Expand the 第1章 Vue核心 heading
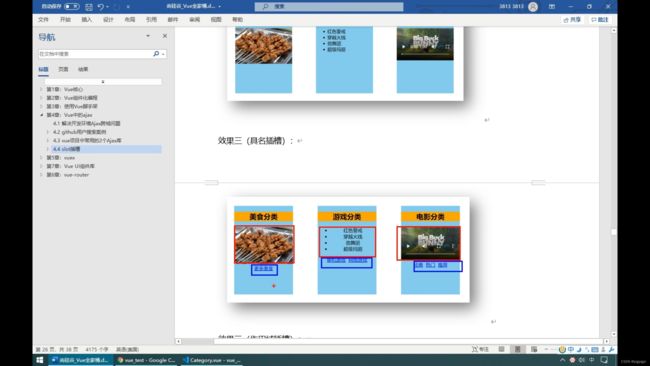650x366 pixels. click(41, 89)
